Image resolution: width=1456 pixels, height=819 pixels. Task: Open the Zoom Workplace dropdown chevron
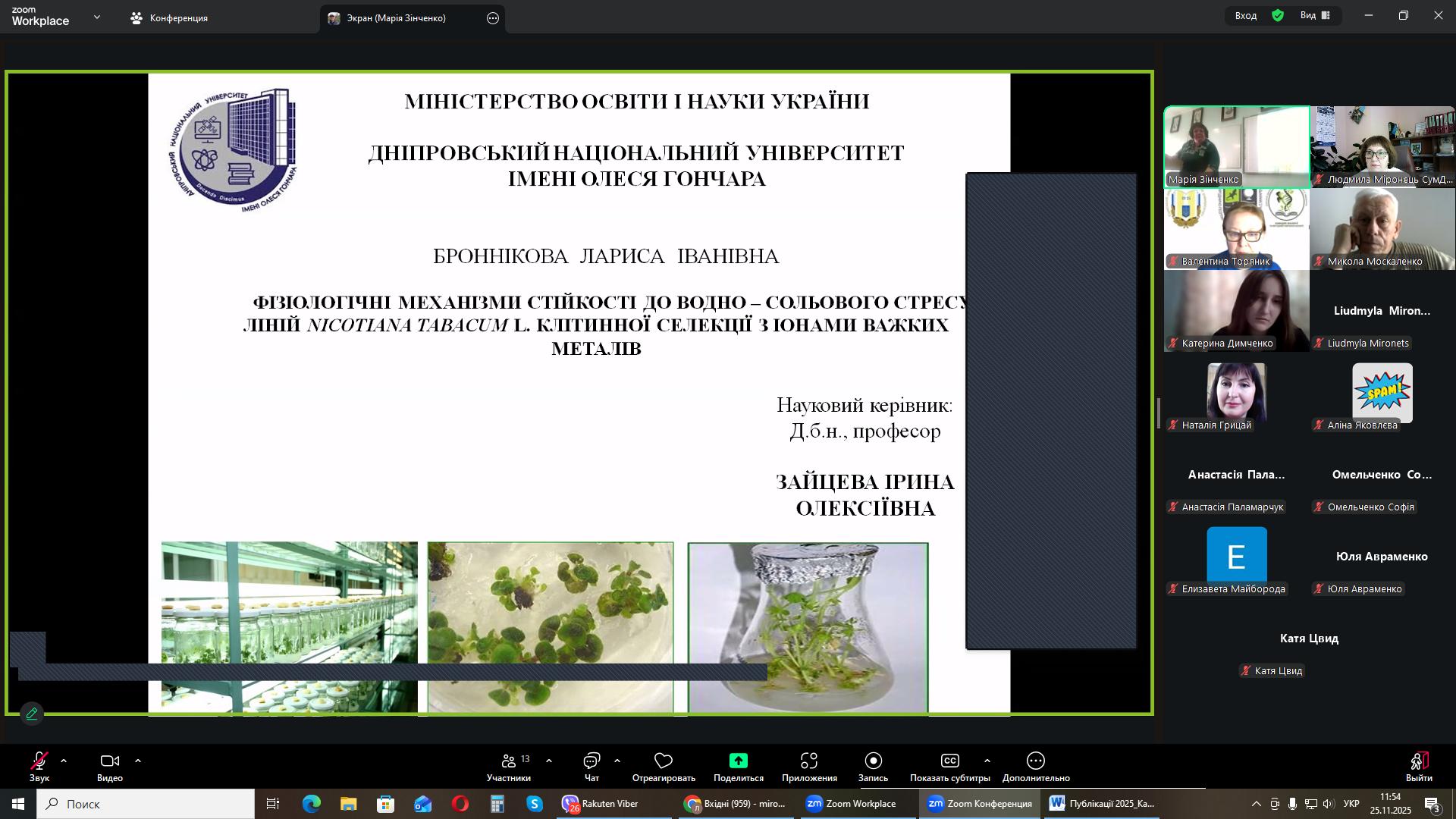[x=96, y=17]
